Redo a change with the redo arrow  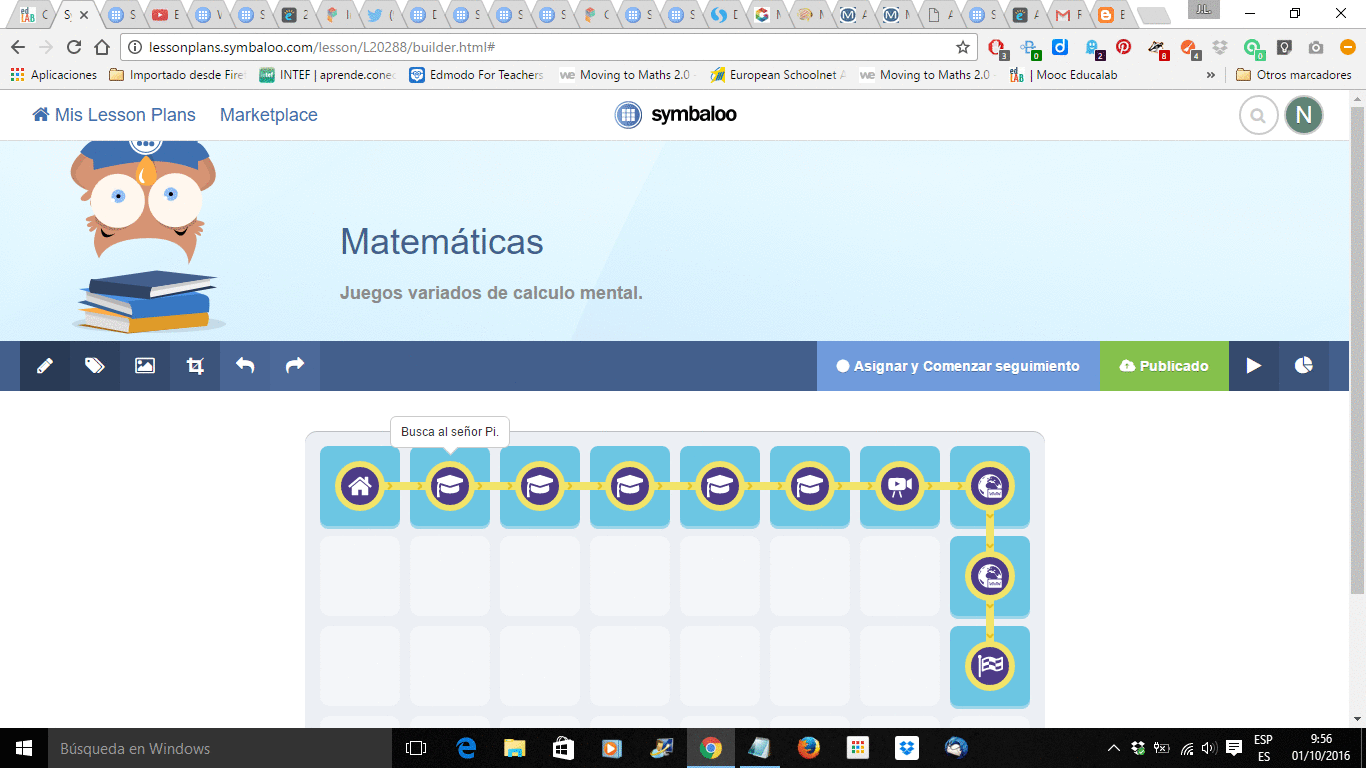coord(294,366)
